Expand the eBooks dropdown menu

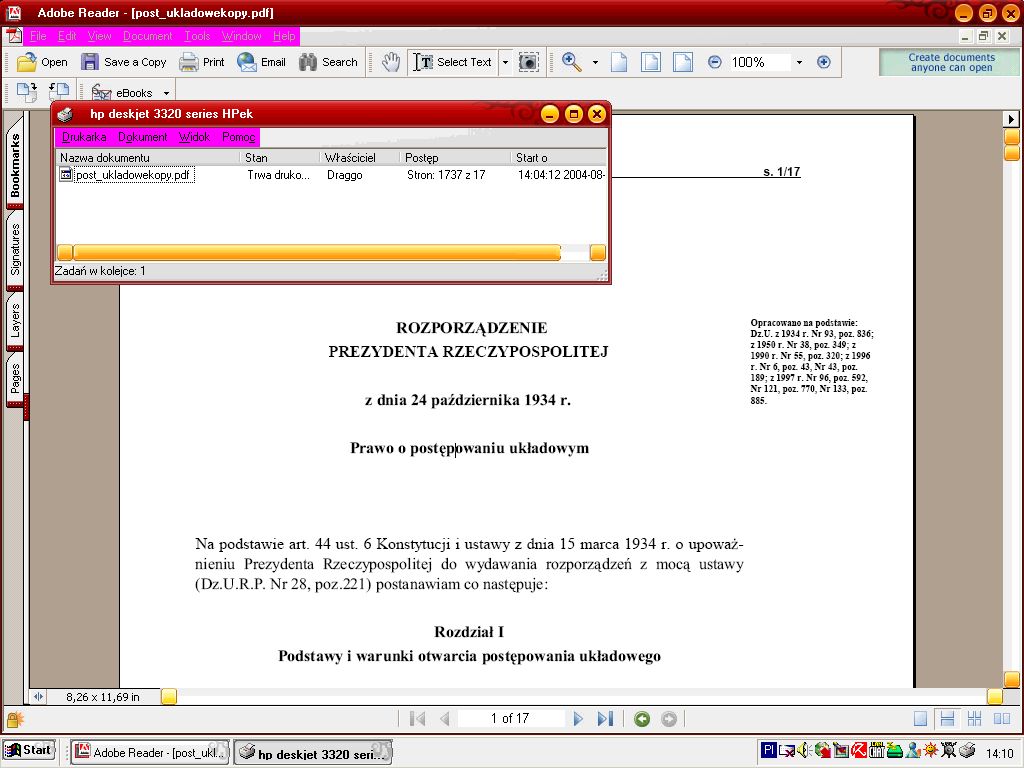tap(167, 93)
